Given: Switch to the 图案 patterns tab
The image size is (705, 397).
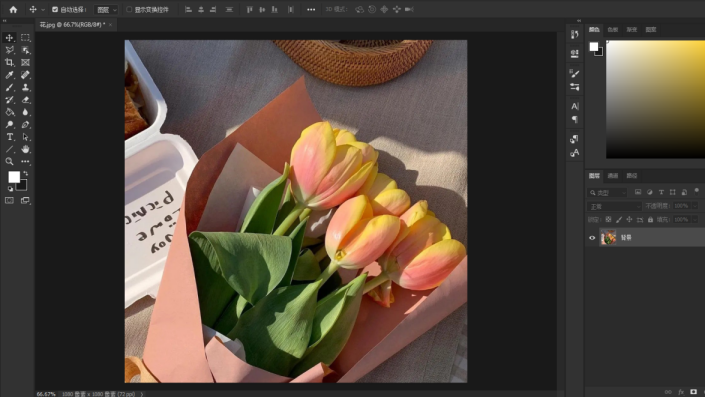Looking at the screenshot, I should point(651,30).
